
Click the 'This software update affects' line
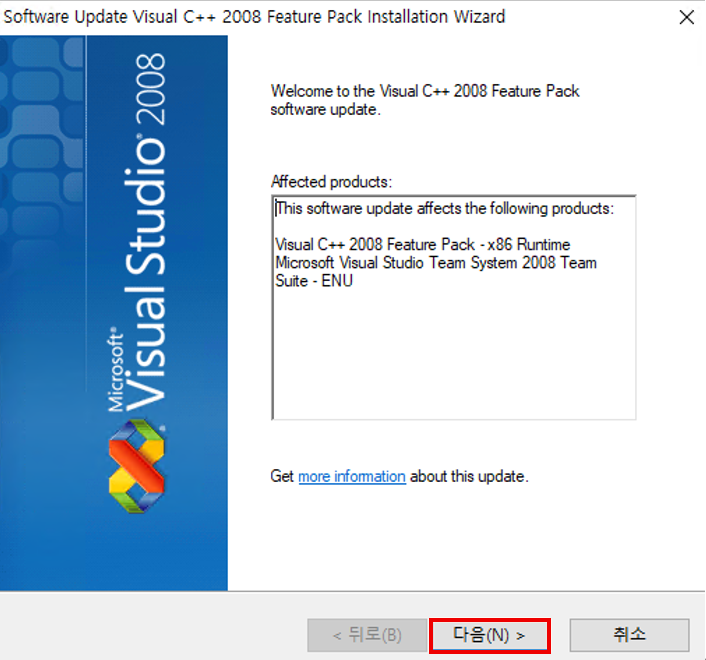click(444, 208)
